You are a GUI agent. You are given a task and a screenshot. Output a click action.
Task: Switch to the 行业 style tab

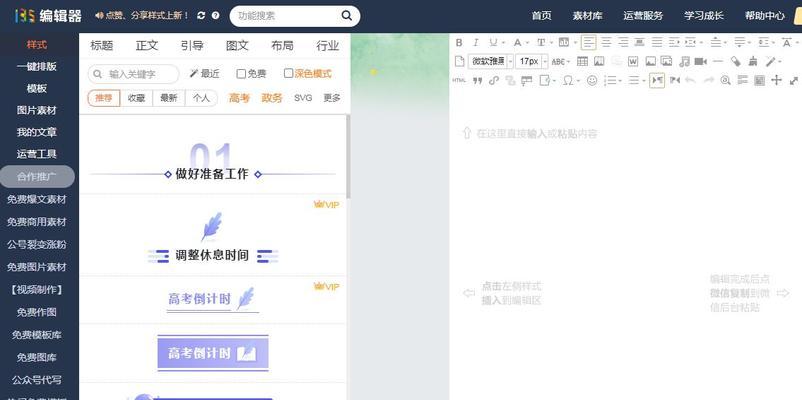[328, 46]
